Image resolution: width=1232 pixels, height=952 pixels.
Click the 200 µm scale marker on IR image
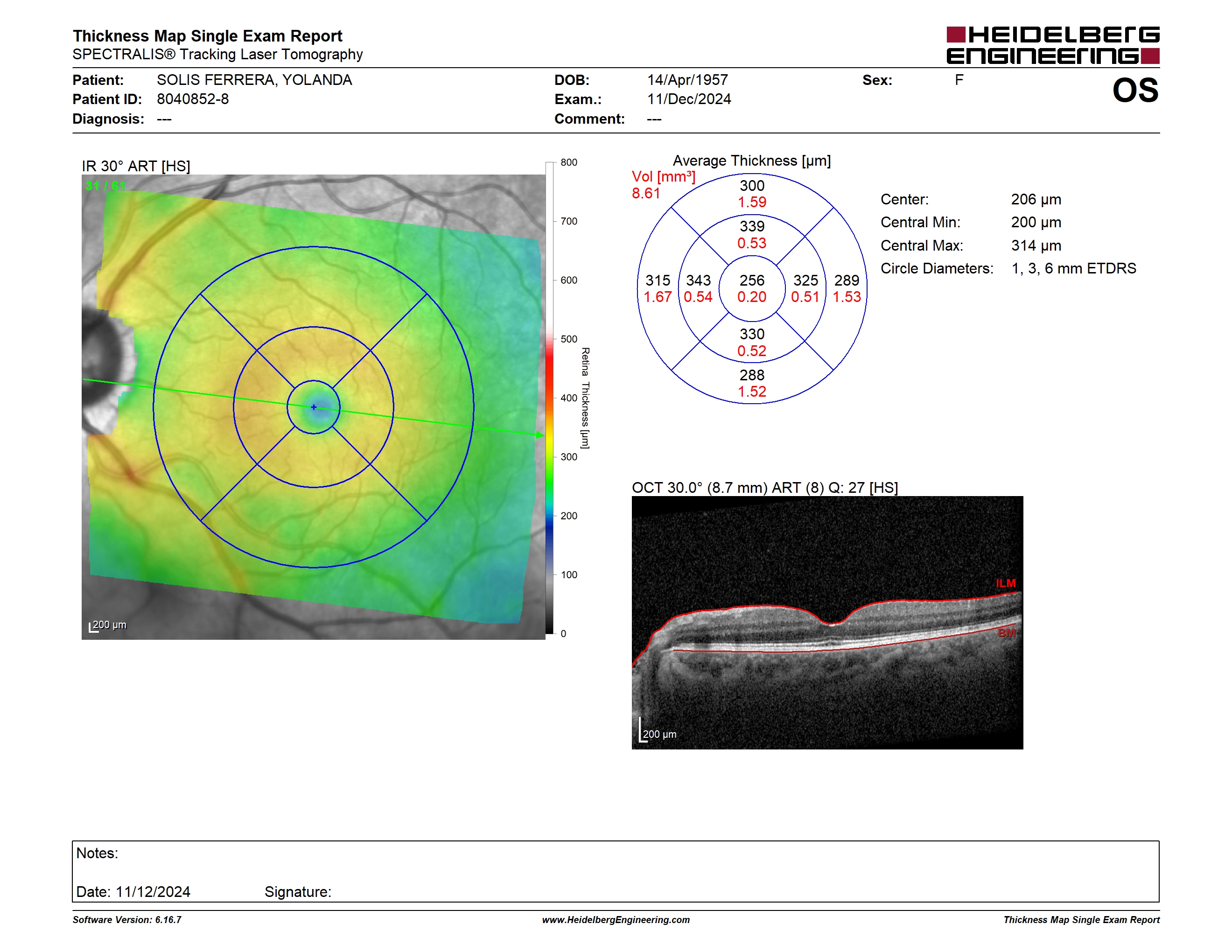(x=108, y=625)
